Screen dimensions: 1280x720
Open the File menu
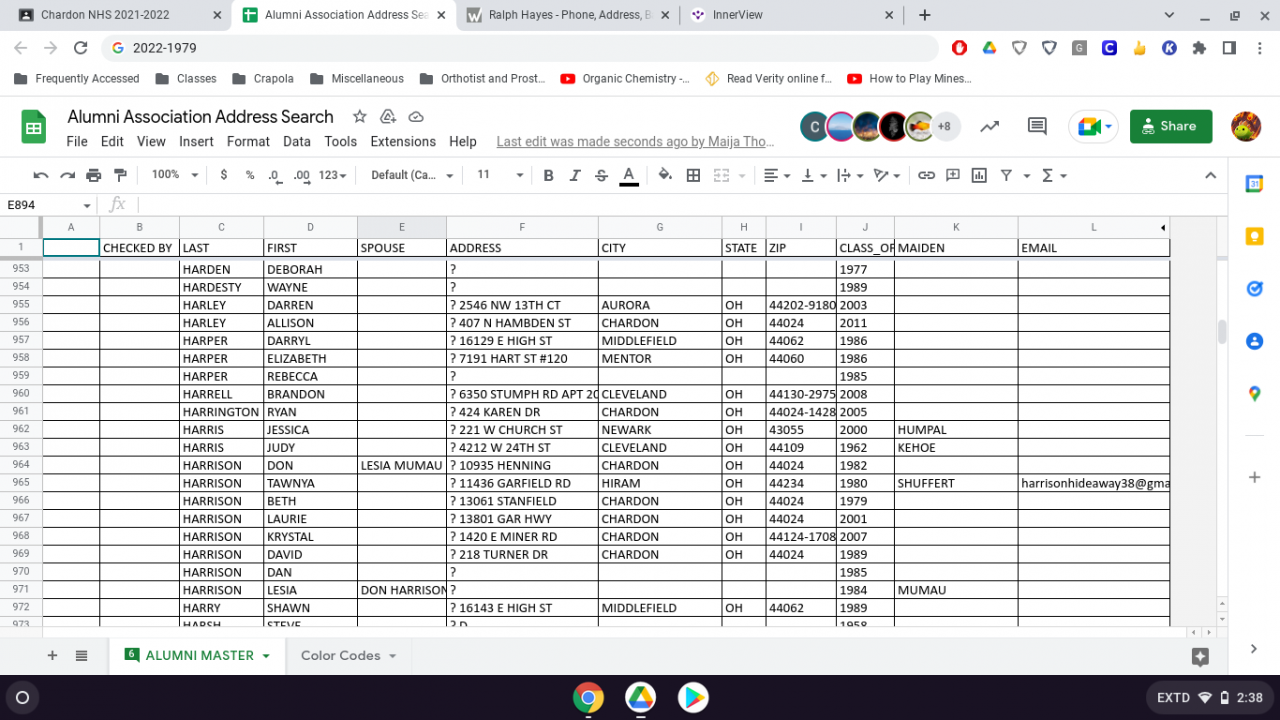(x=77, y=142)
